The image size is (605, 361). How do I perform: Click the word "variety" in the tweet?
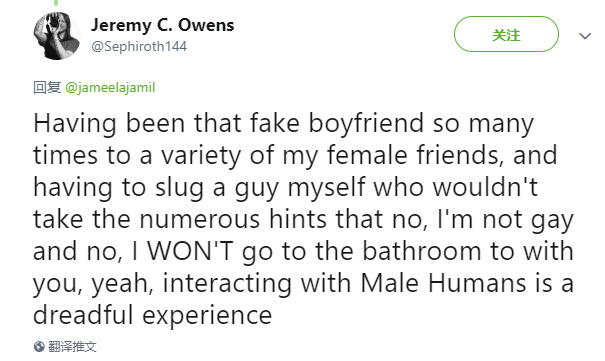pyautogui.click(x=201, y=156)
